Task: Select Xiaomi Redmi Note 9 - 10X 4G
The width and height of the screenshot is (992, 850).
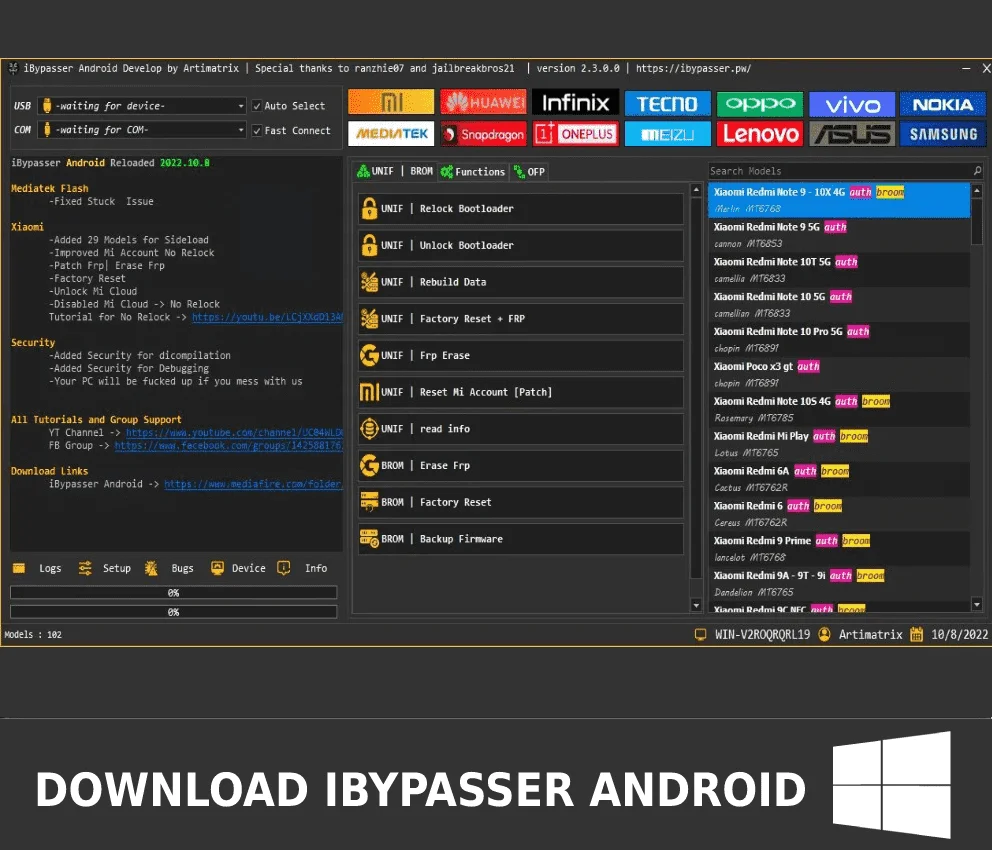Action: click(x=839, y=200)
